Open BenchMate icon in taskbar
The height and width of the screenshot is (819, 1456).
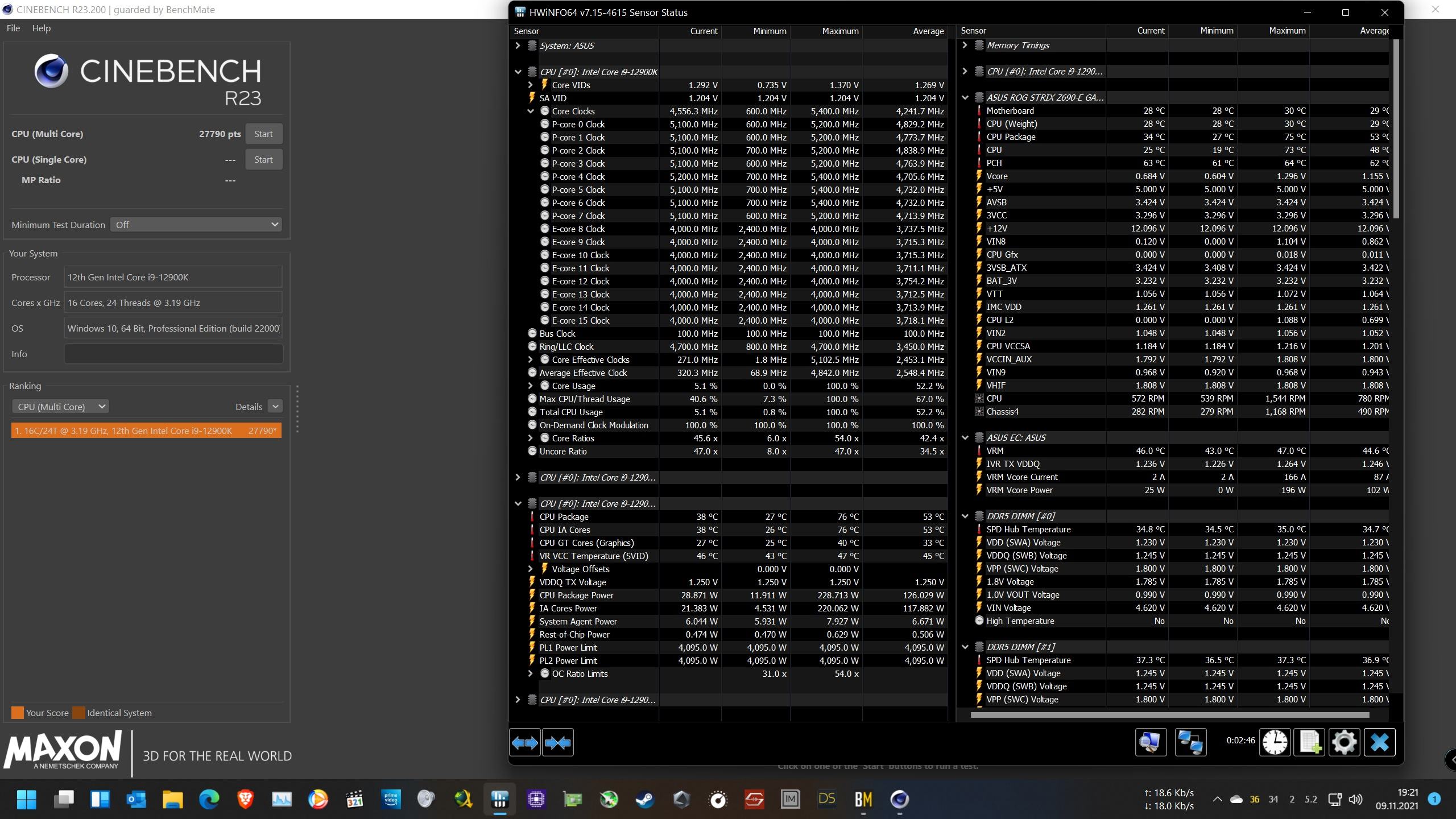tap(863, 800)
